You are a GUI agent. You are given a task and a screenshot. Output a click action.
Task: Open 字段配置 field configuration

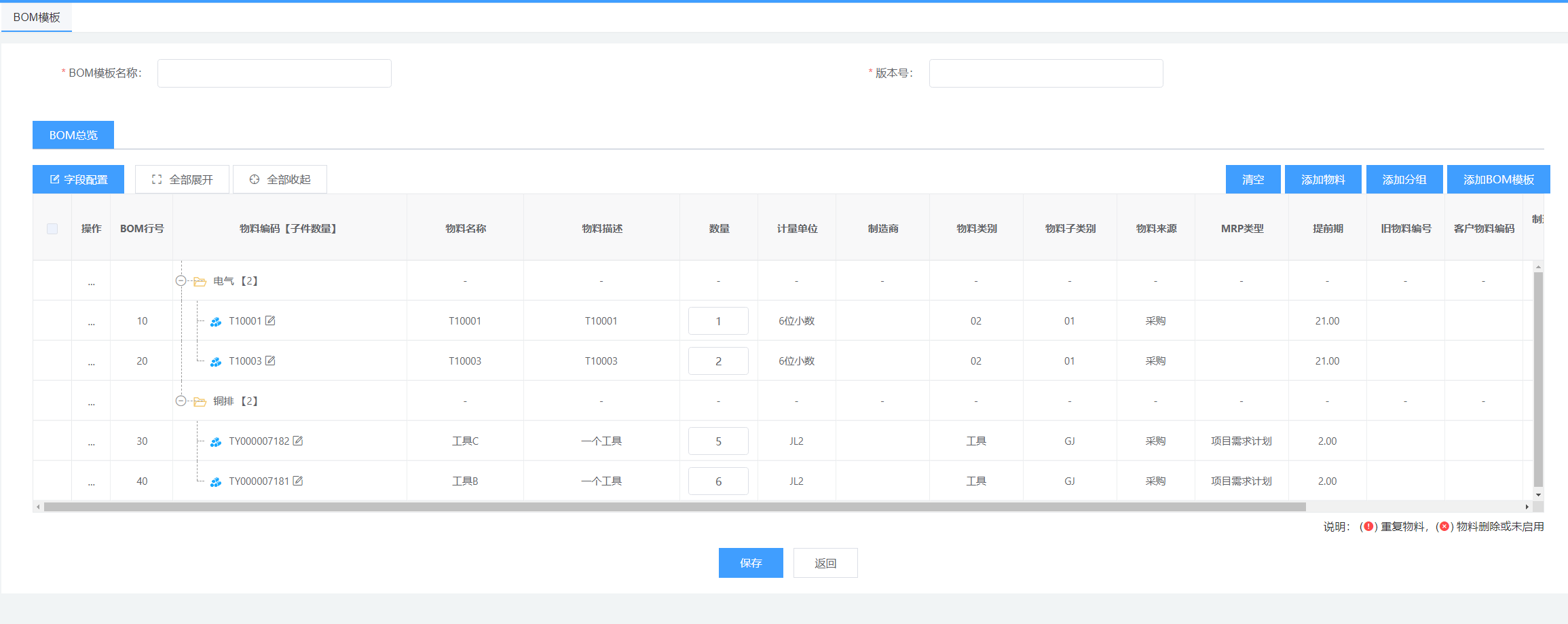[78, 179]
